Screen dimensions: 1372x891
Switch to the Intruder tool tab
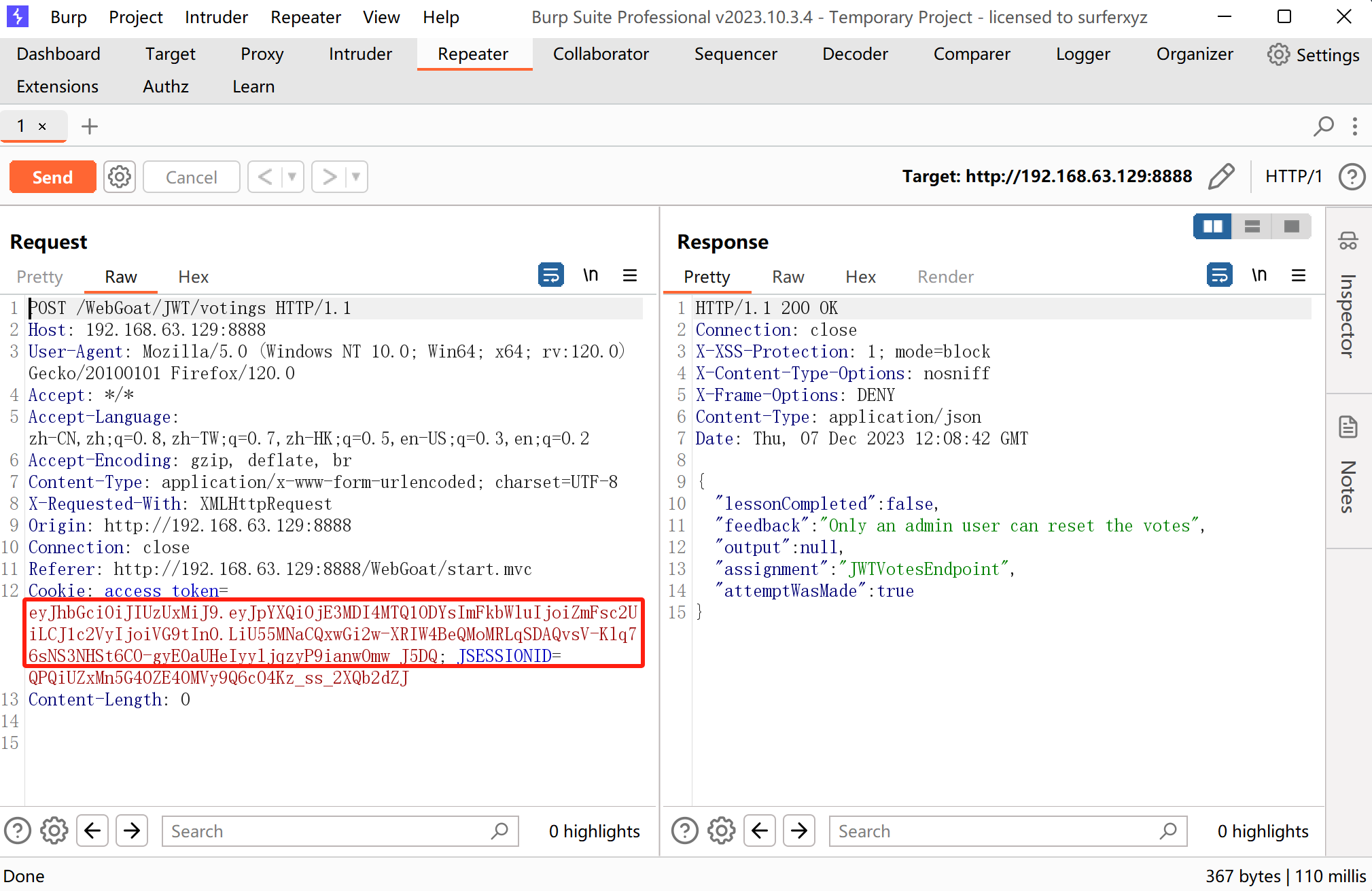(x=360, y=54)
